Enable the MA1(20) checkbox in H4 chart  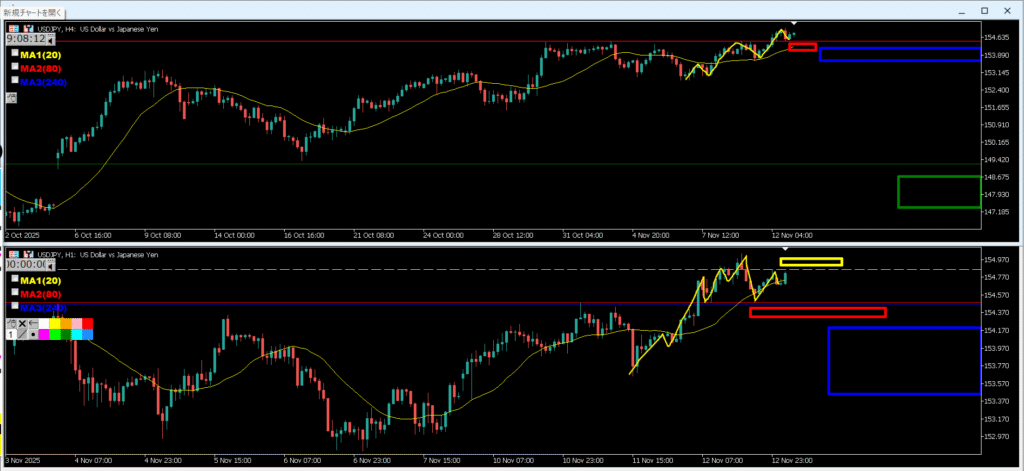[x=14, y=52]
